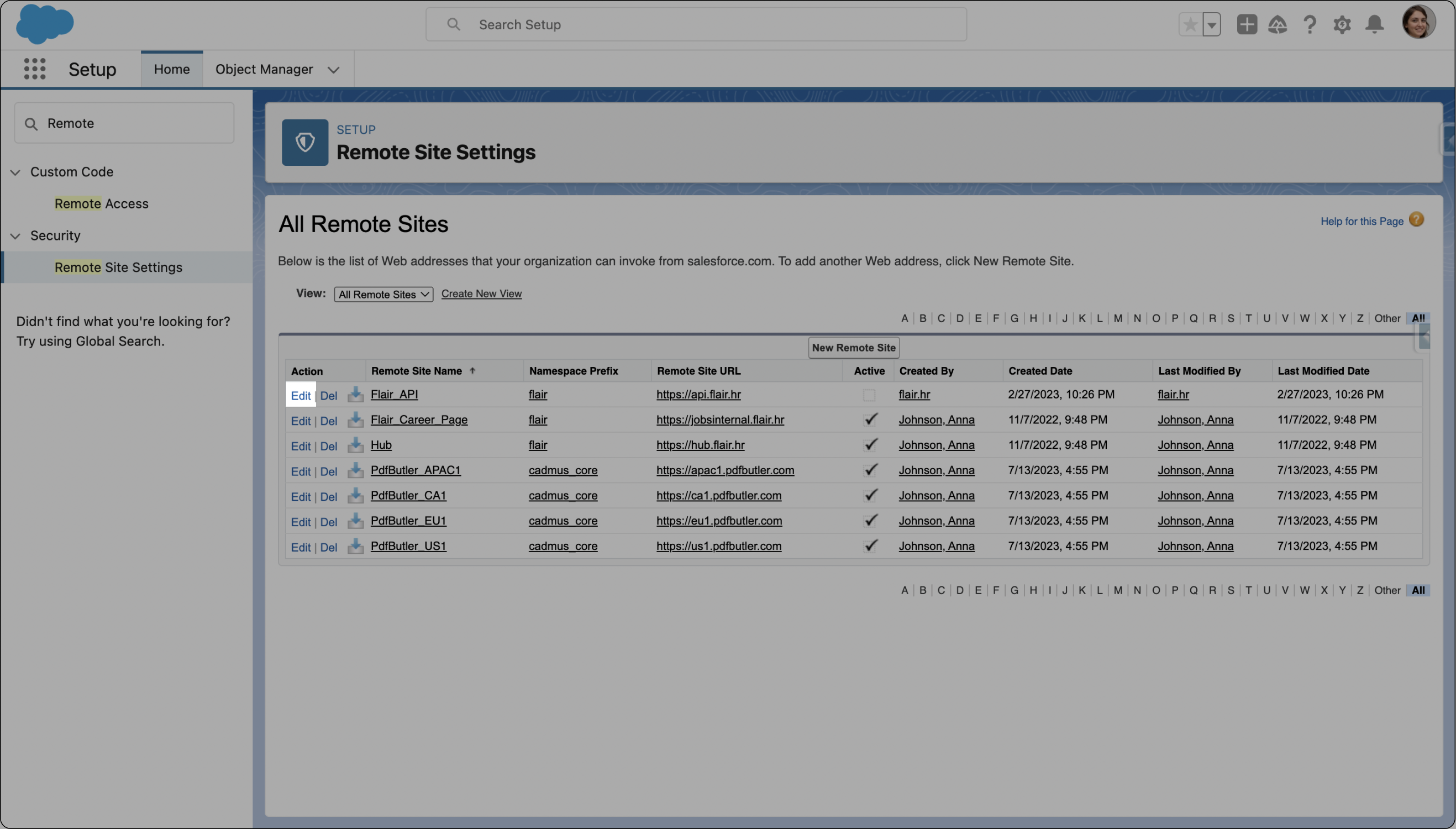Select Remote Access in the sidebar

[x=101, y=203]
